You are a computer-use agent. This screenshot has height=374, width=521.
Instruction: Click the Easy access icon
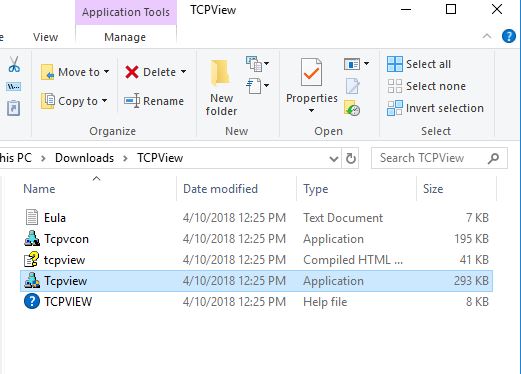[x=254, y=86]
